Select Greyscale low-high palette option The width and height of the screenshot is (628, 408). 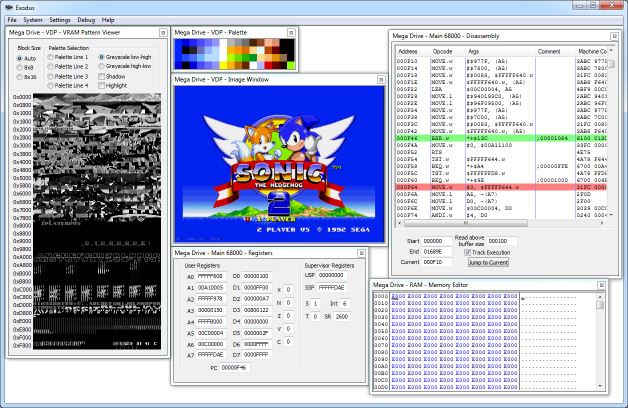point(125,57)
